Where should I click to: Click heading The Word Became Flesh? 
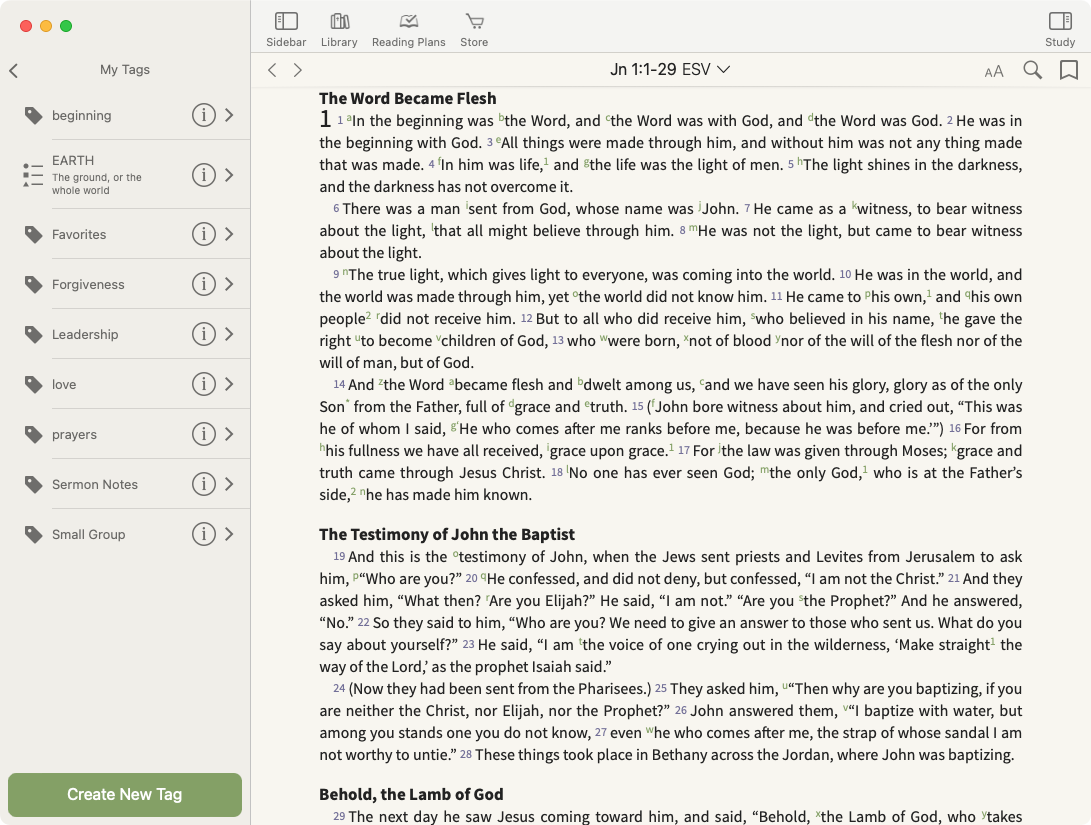(x=408, y=99)
